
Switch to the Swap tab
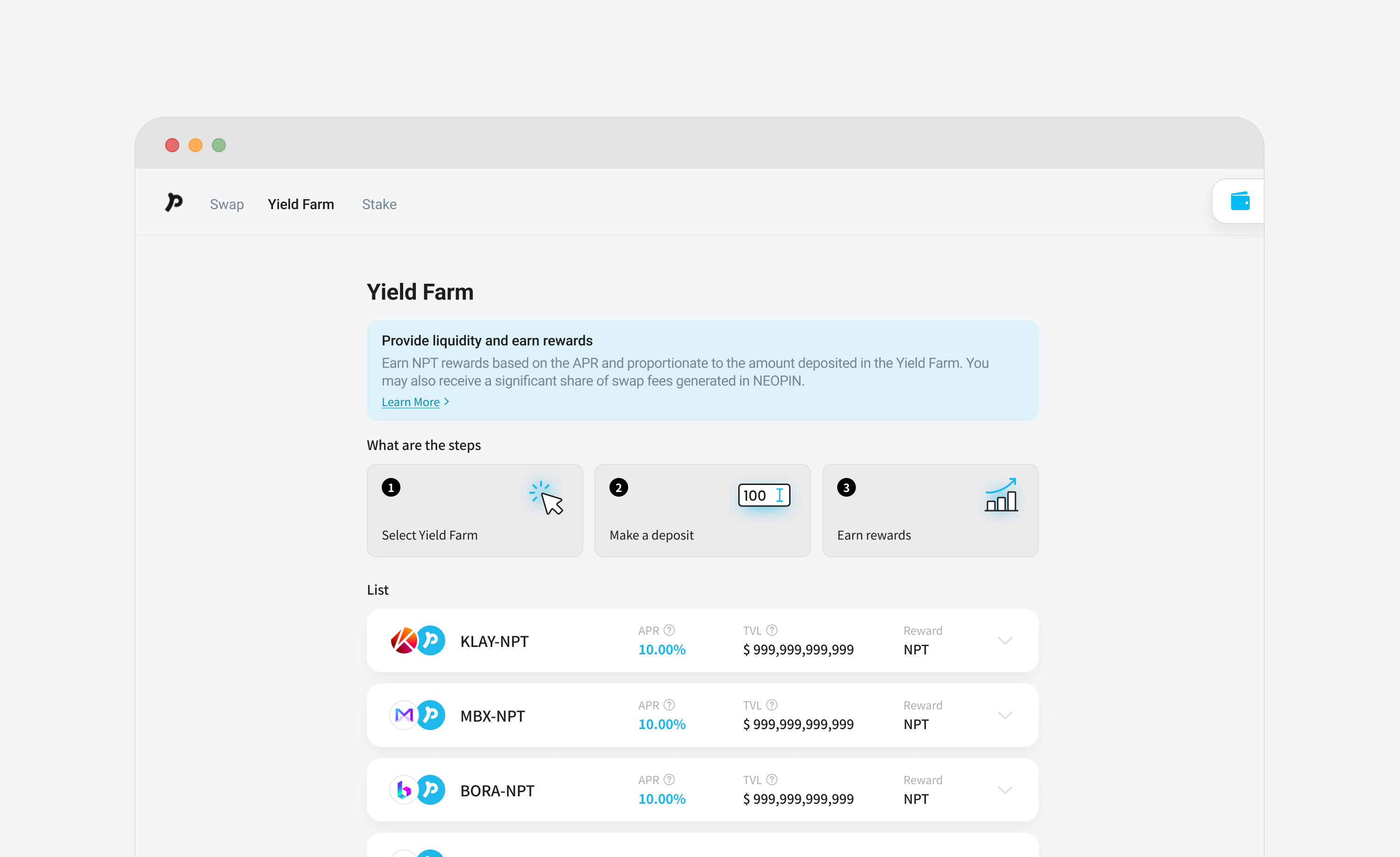[x=227, y=204]
